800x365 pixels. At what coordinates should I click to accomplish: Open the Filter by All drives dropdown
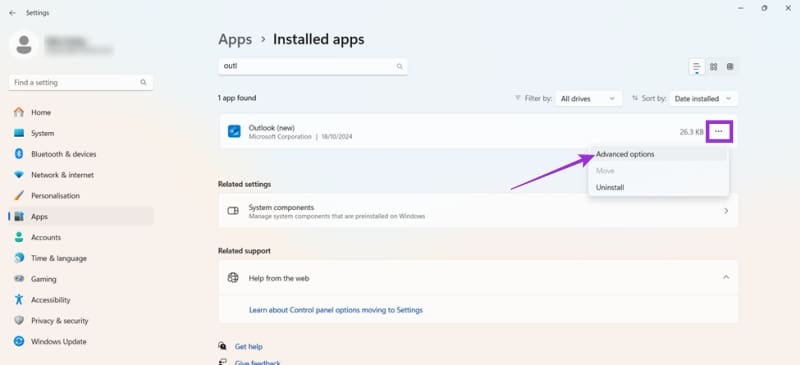click(588, 99)
